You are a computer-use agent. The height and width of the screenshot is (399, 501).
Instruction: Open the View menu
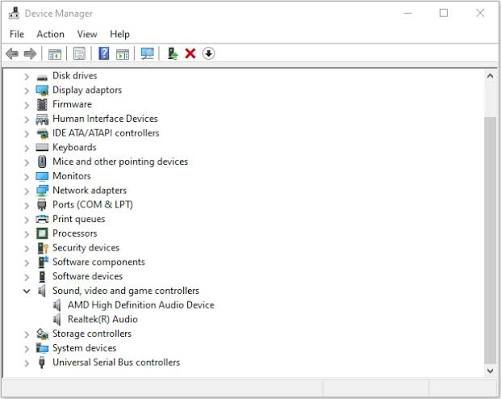click(87, 34)
